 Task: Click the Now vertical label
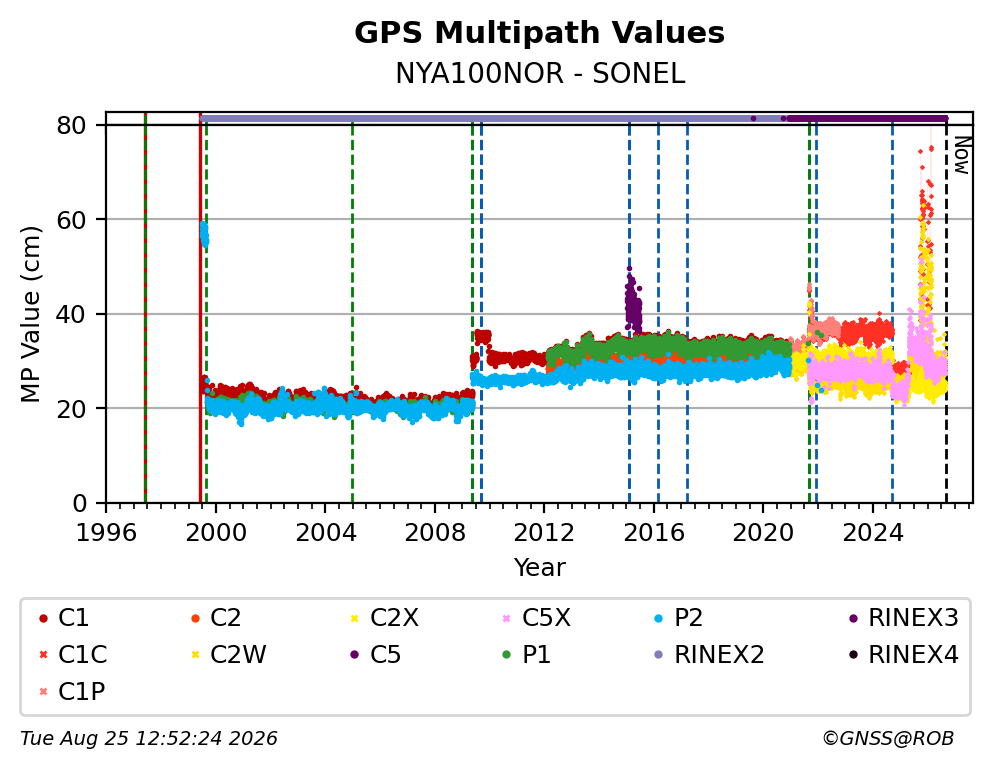click(962, 156)
